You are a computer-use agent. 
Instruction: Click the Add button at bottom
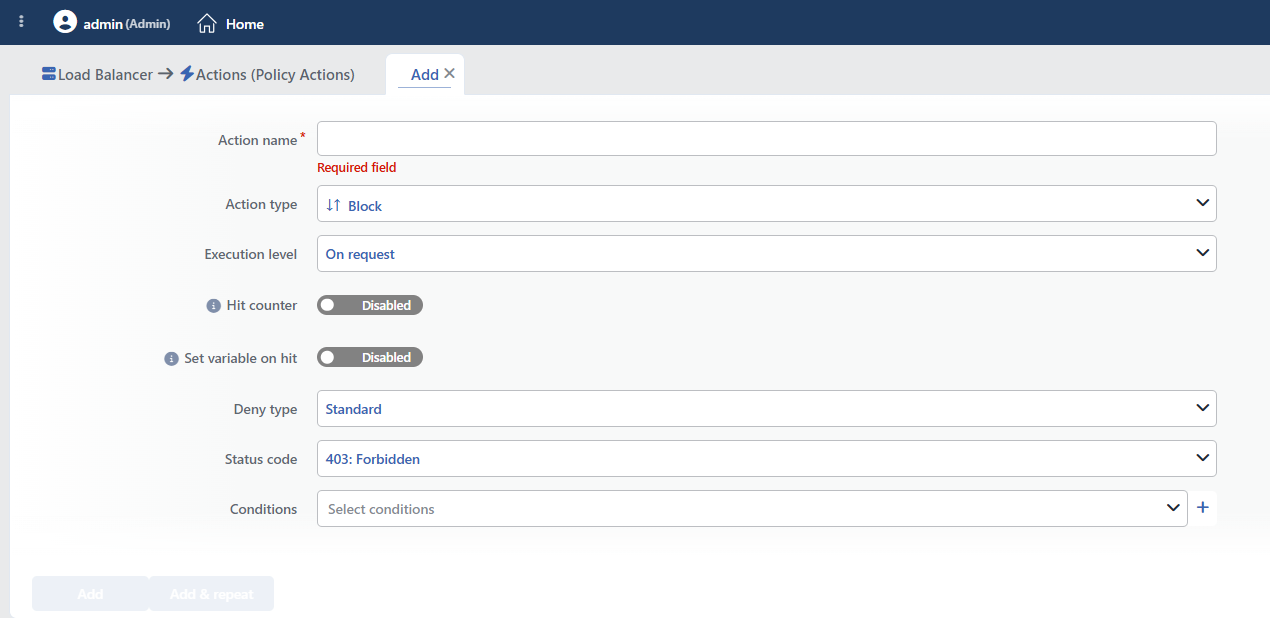pyautogui.click(x=90, y=594)
